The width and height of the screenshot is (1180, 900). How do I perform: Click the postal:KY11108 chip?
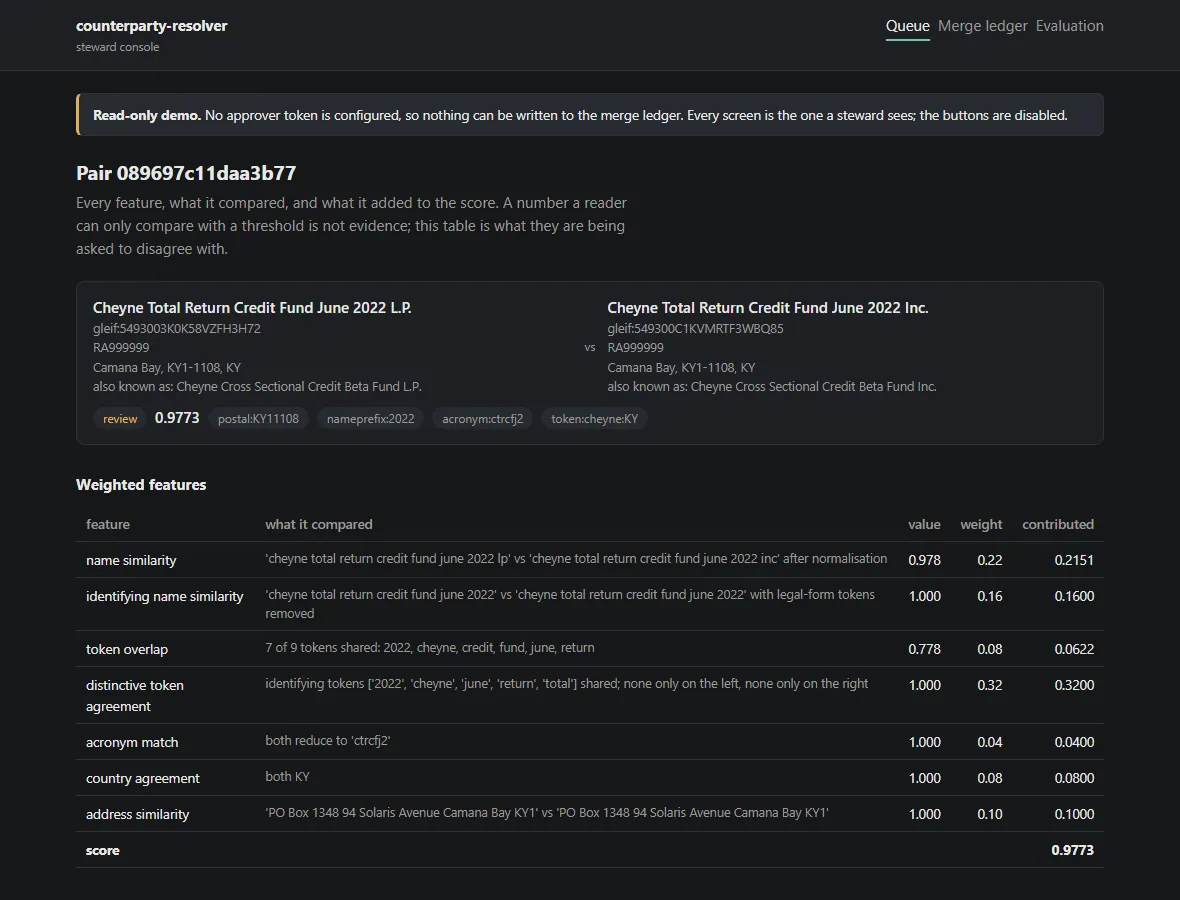tap(258, 418)
